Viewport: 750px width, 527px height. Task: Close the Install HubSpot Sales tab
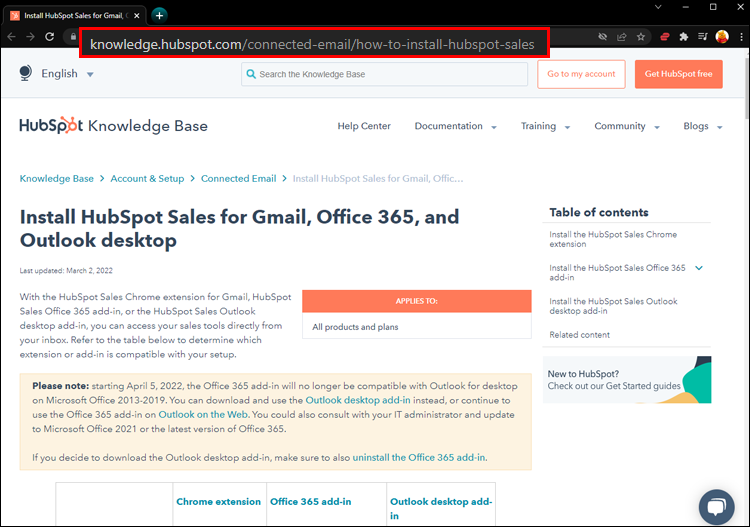click(x=137, y=16)
